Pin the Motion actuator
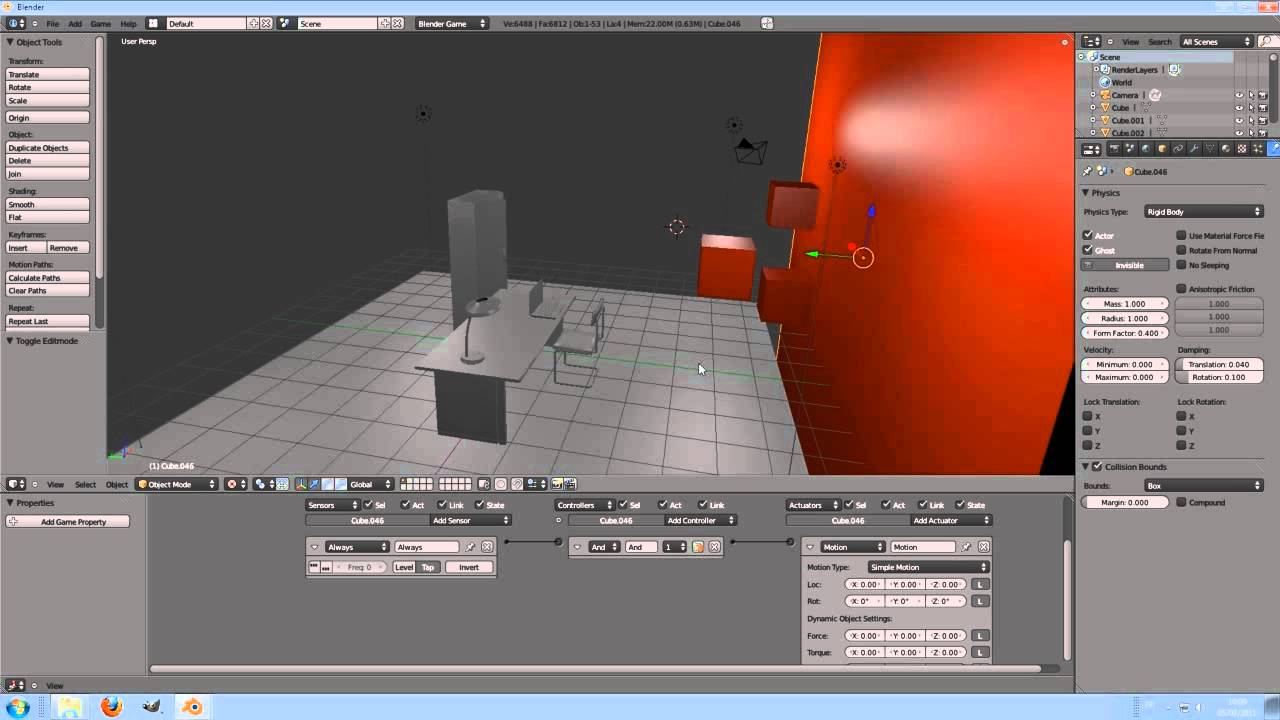1280x720 pixels. coord(966,547)
